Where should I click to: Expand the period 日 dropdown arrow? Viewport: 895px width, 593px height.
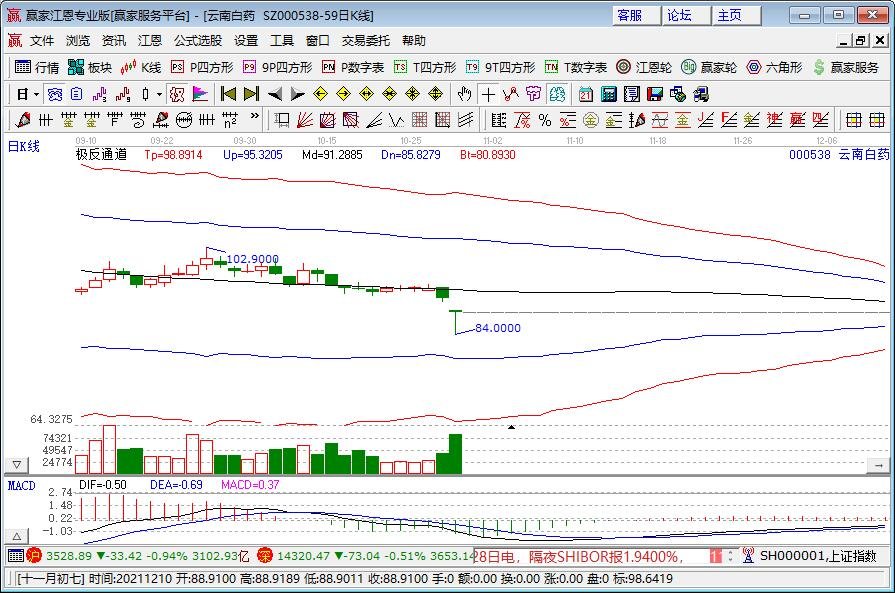pos(36,94)
